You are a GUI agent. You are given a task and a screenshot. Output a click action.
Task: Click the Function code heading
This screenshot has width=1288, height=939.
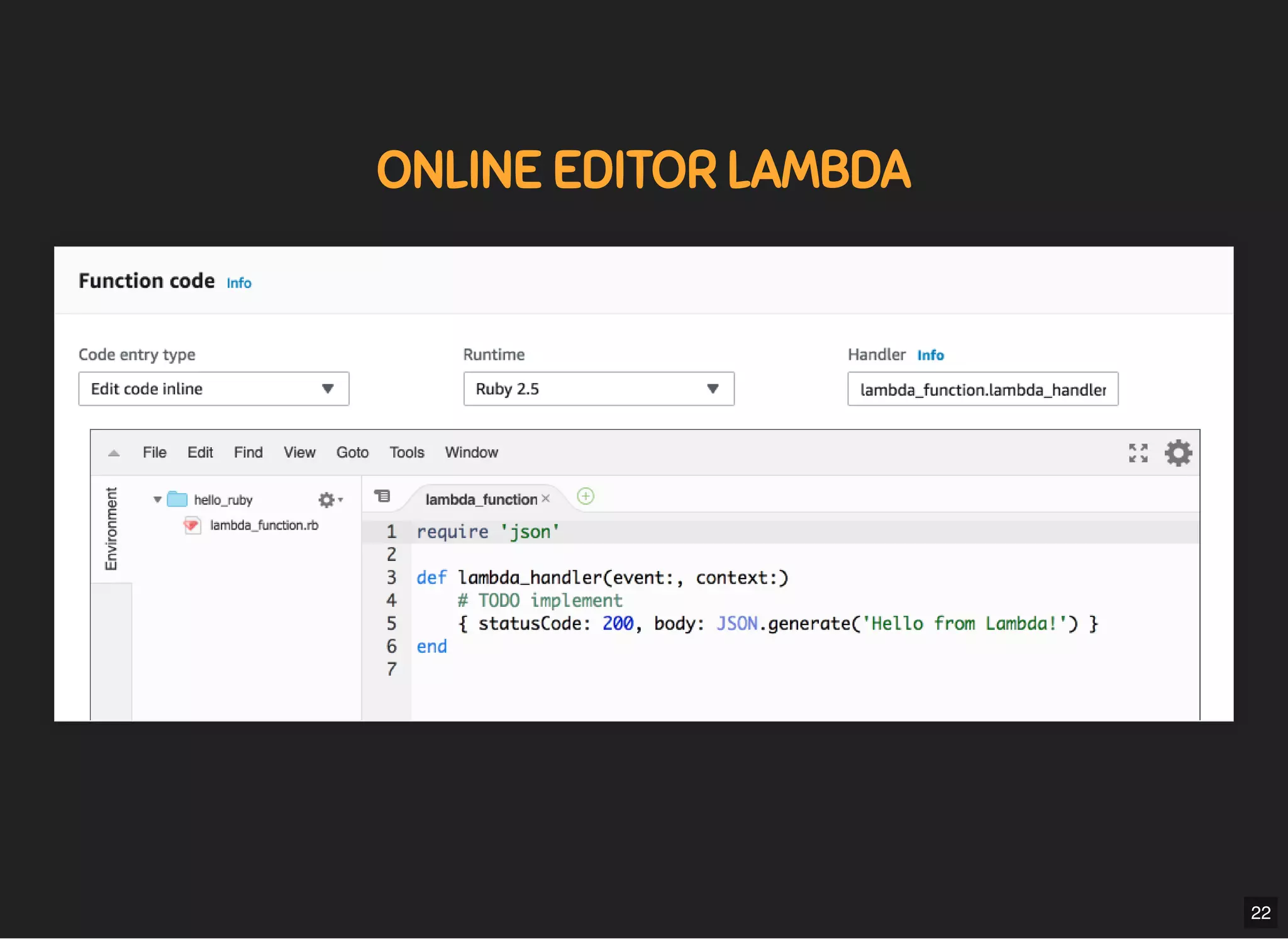coord(147,281)
